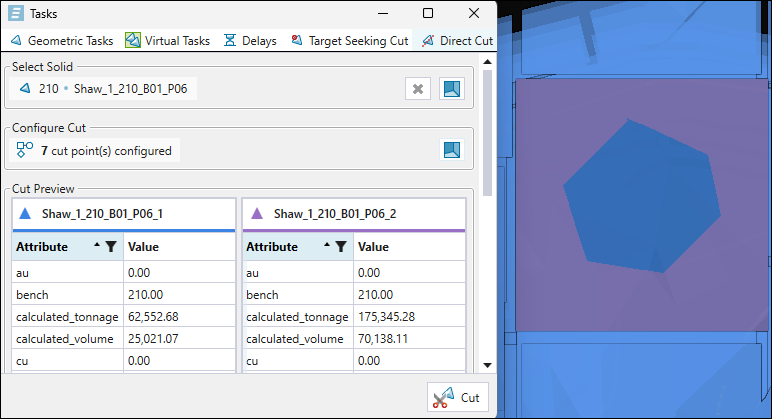Click pick-points icon in Configure Cut group
The image size is (772, 419).
click(451, 150)
